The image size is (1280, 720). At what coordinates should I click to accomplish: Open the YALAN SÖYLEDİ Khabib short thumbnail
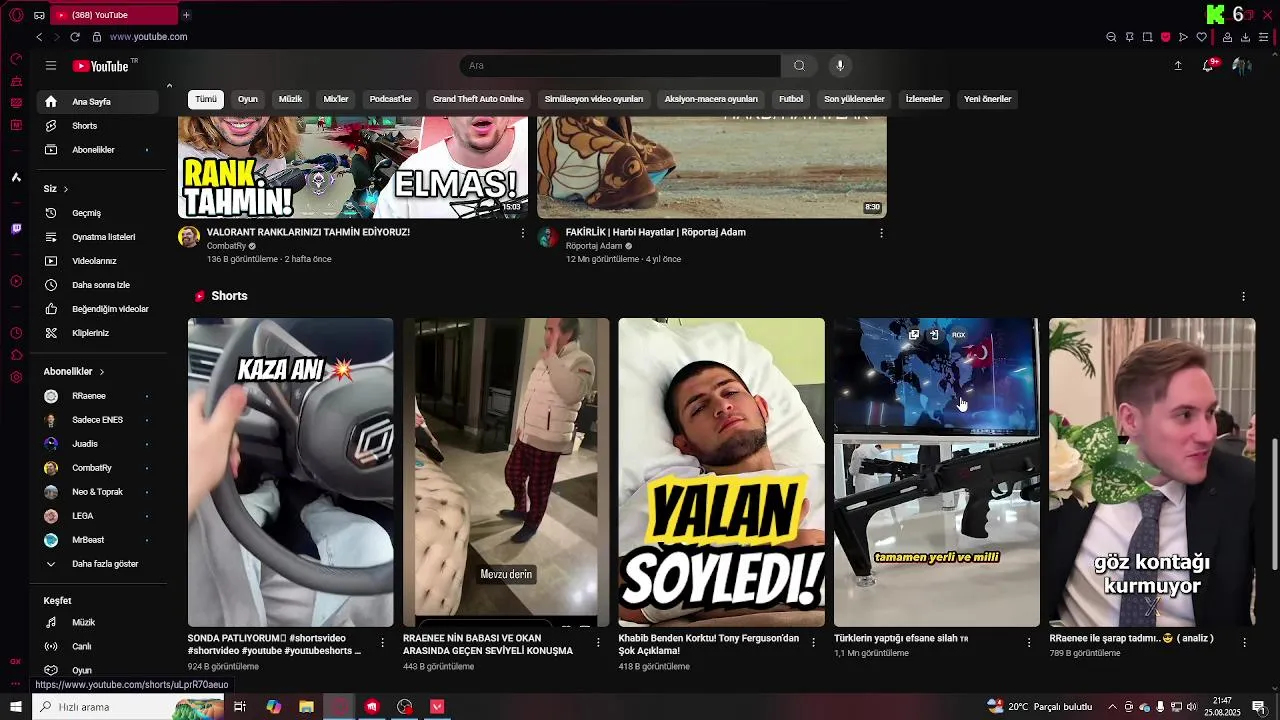[x=721, y=472]
